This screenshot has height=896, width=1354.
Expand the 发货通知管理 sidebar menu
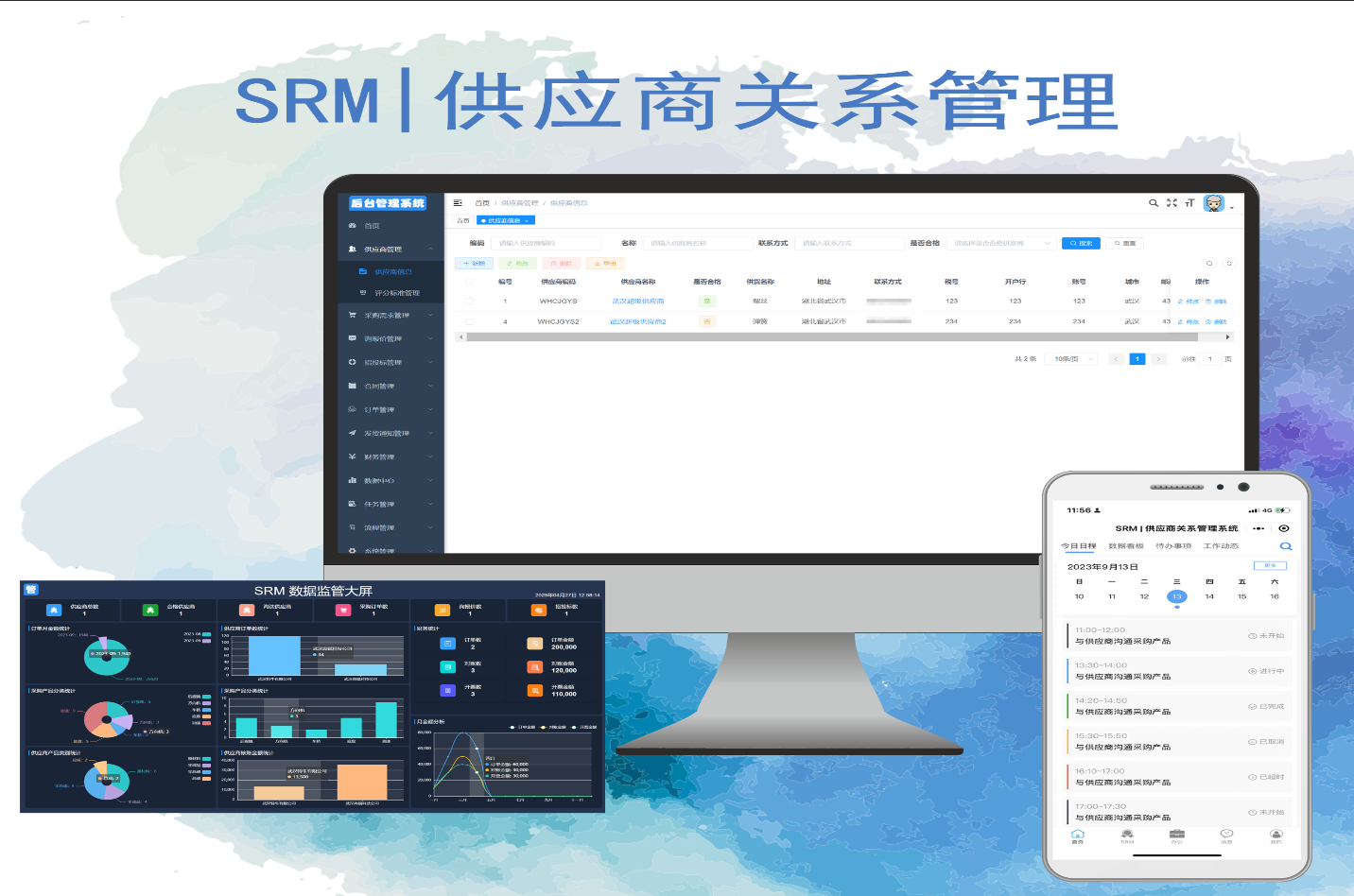(x=391, y=434)
